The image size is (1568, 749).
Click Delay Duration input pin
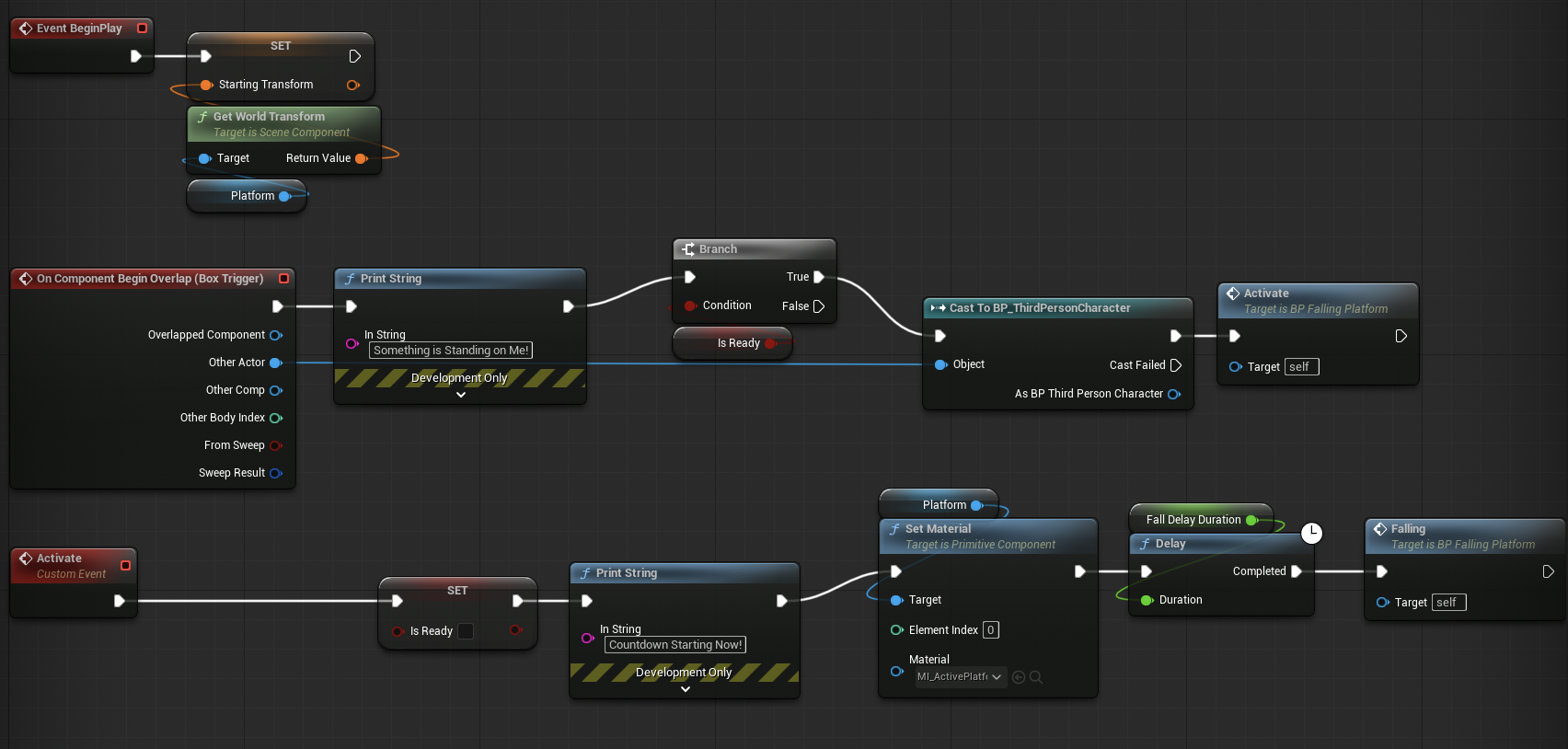tap(1147, 600)
